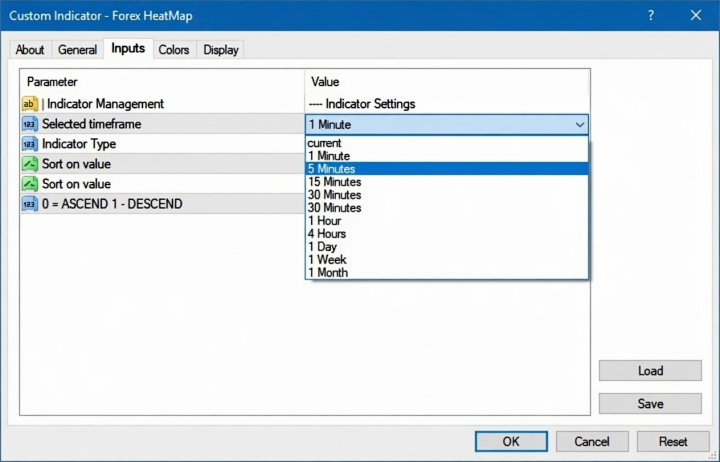Click the Parameter column header
The image size is (720, 462).
pos(163,82)
